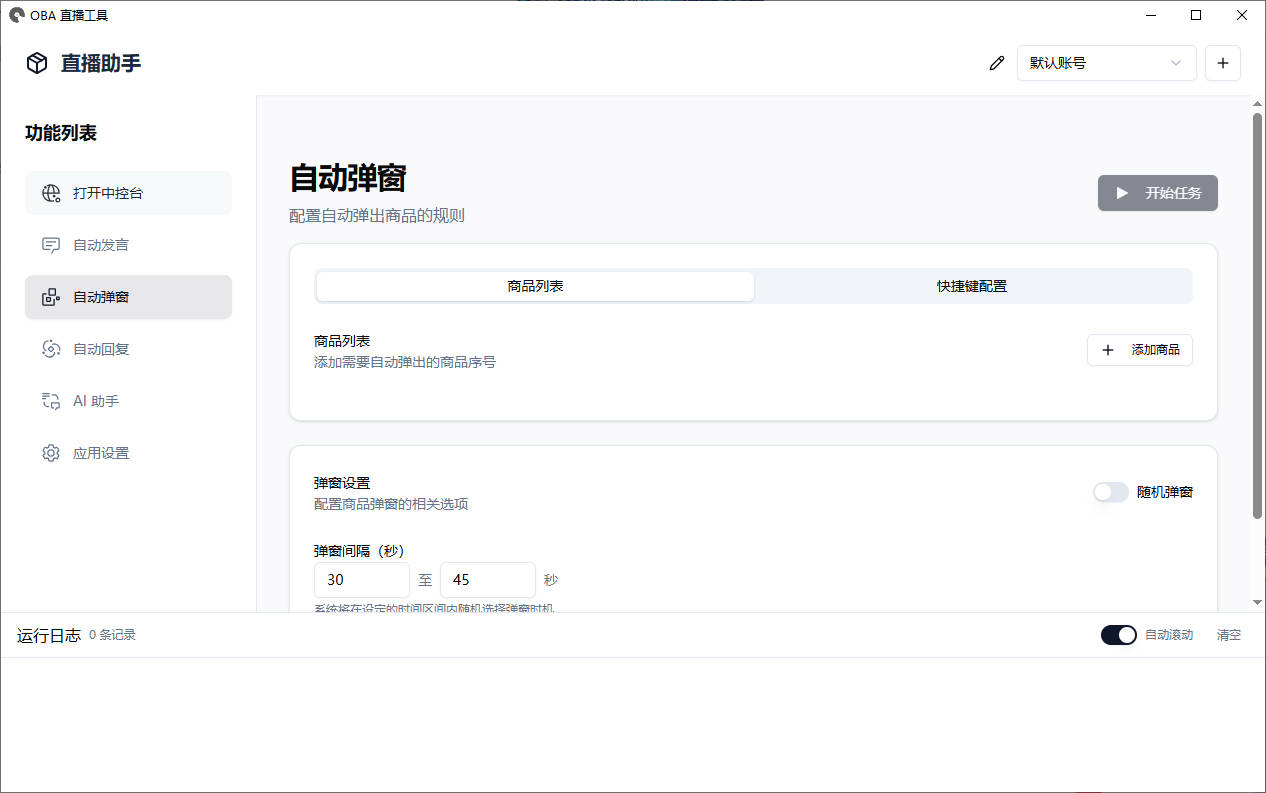Image resolution: width=1266 pixels, height=793 pixels.
Task: Click the 配置自动弹出商品的规则 subtitle
Action: 377,216
